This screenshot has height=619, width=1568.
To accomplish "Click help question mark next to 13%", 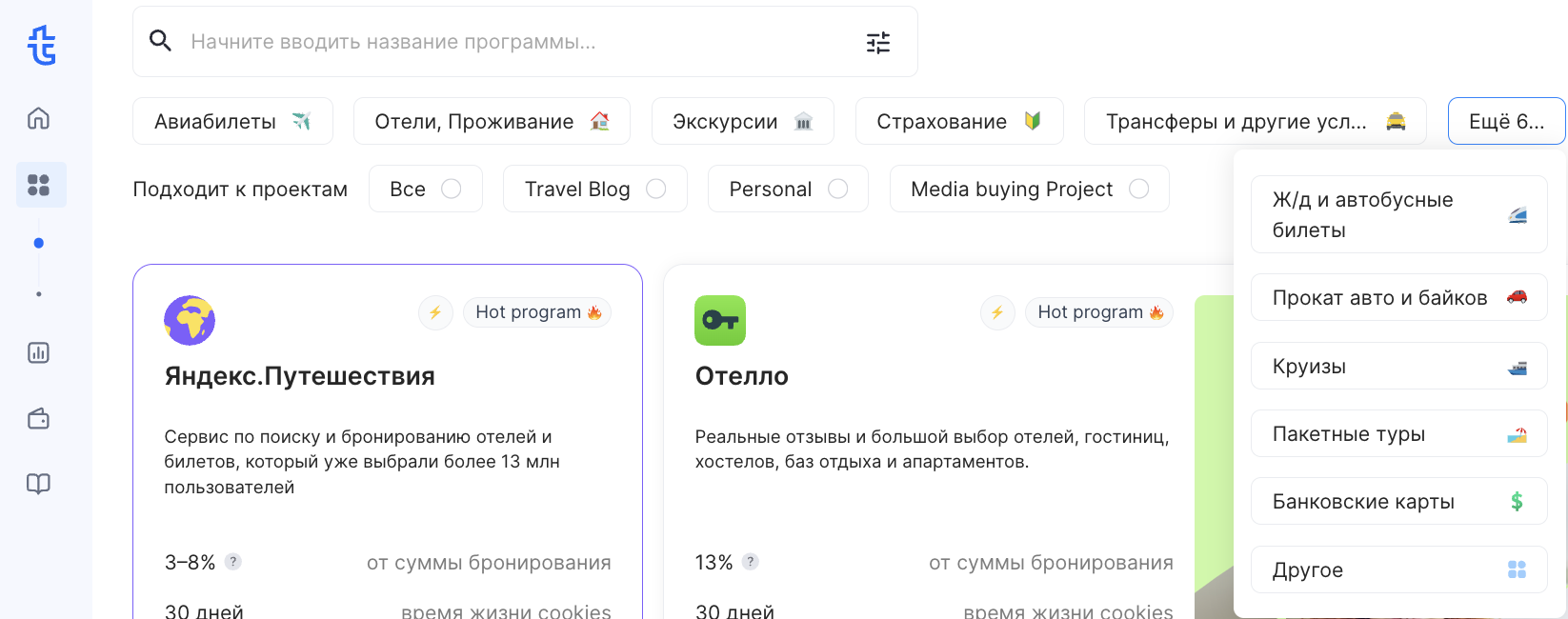I will tap(751, 562).
